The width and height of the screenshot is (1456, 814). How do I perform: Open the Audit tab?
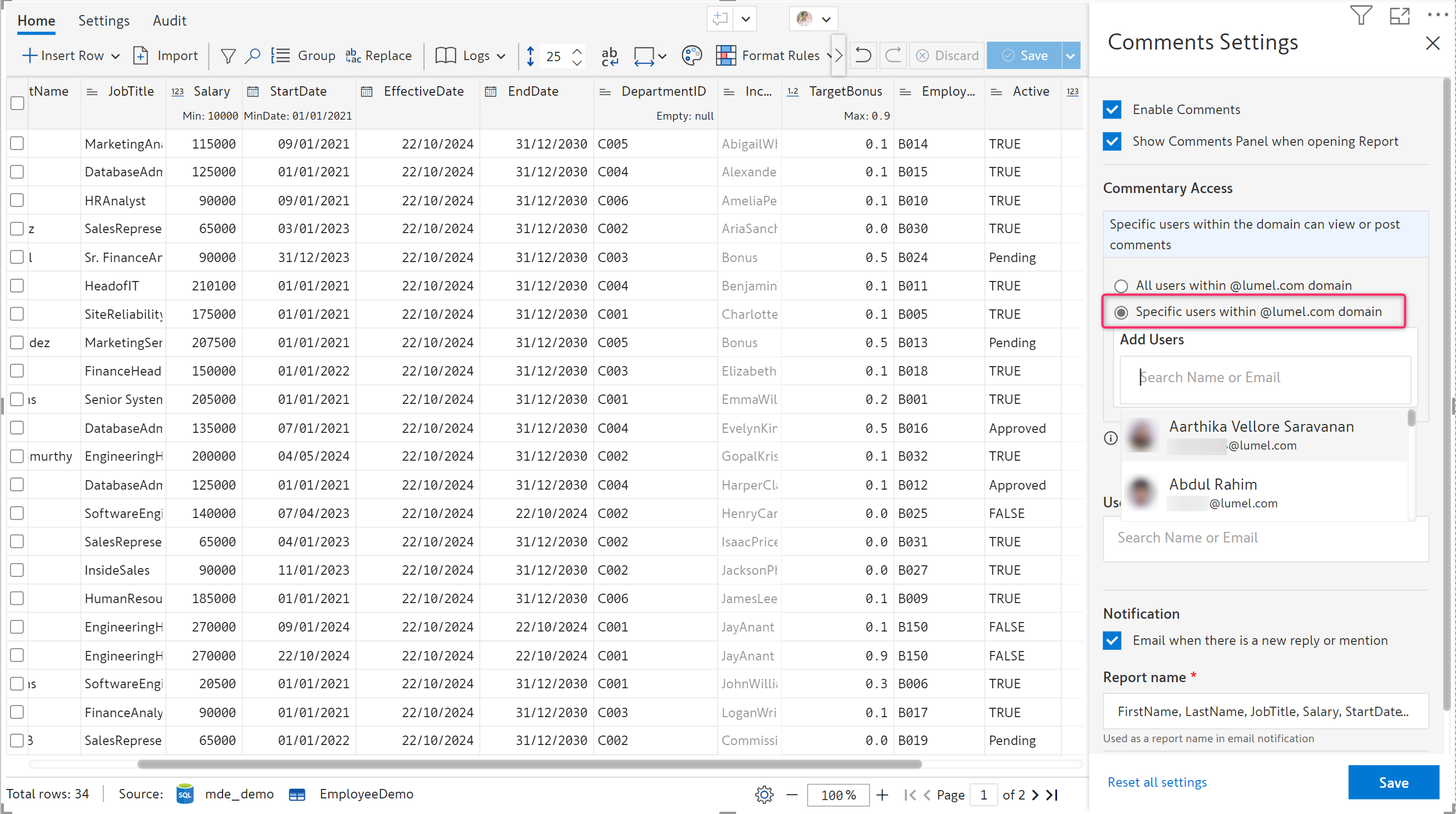pos(169,21)
